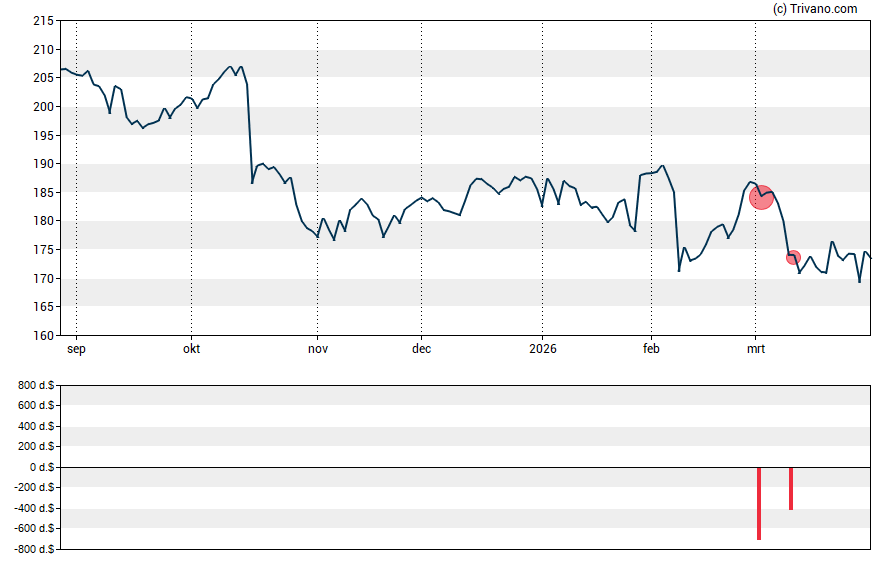Click the large red circle marker on price line

pos(761,197)
